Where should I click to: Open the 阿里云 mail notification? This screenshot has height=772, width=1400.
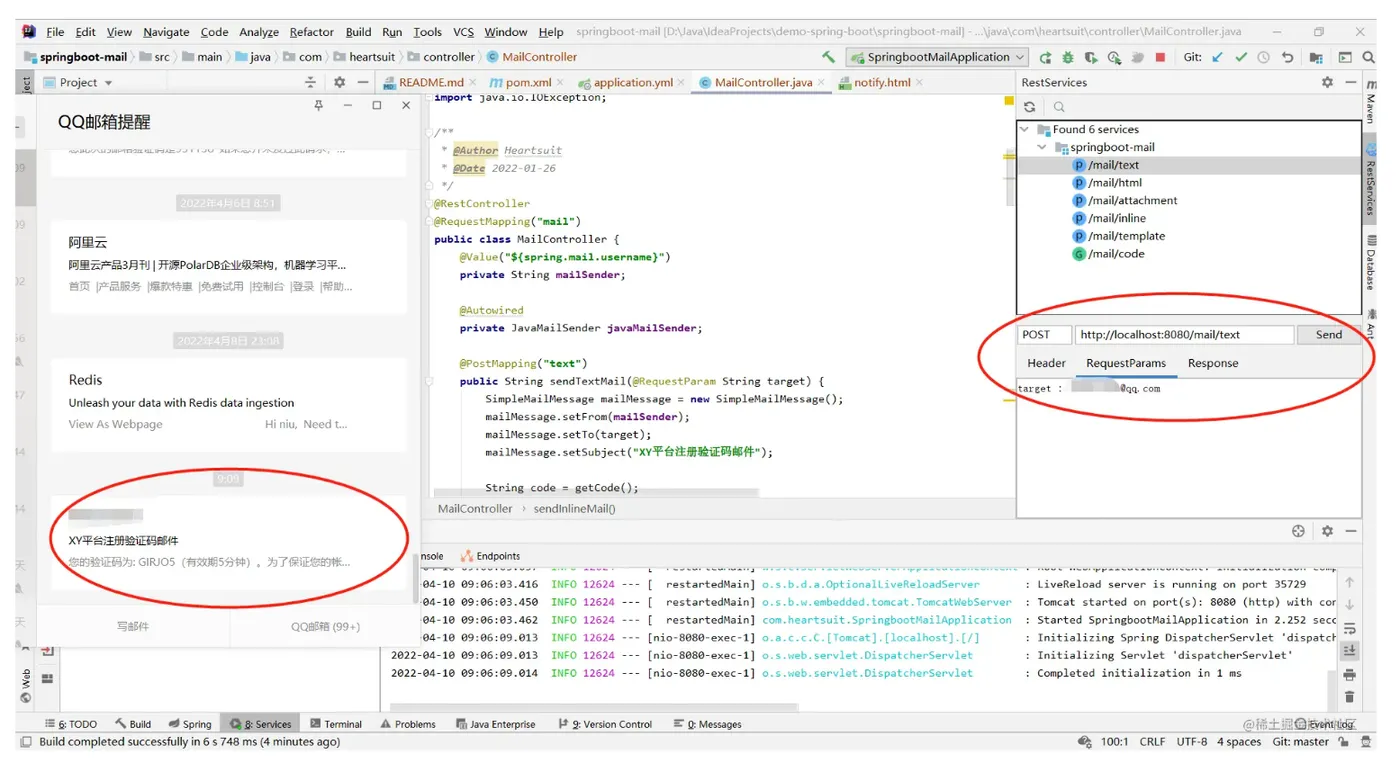229,265
